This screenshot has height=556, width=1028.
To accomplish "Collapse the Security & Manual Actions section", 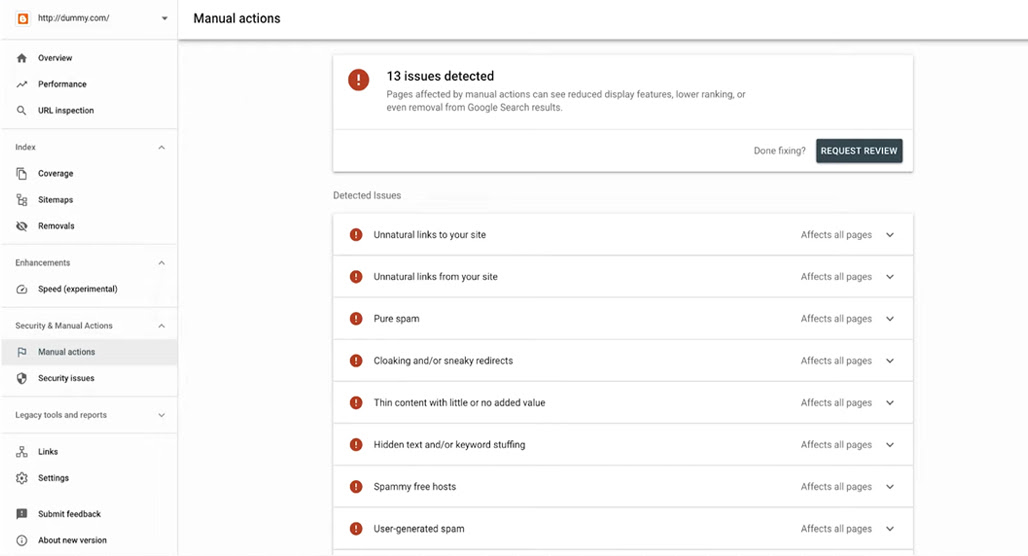I will 161,325.
